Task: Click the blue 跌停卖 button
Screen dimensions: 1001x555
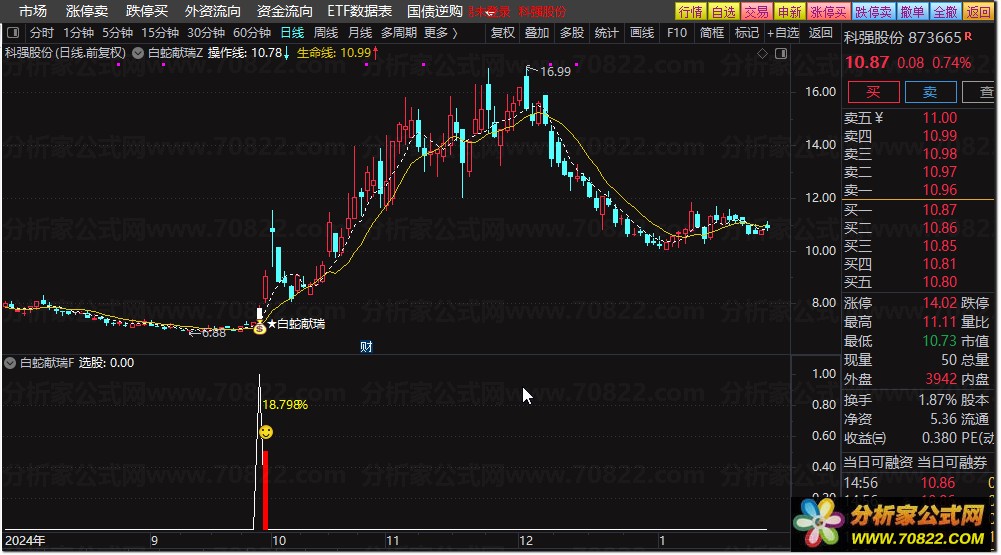Action: click(x=873, y=11)
